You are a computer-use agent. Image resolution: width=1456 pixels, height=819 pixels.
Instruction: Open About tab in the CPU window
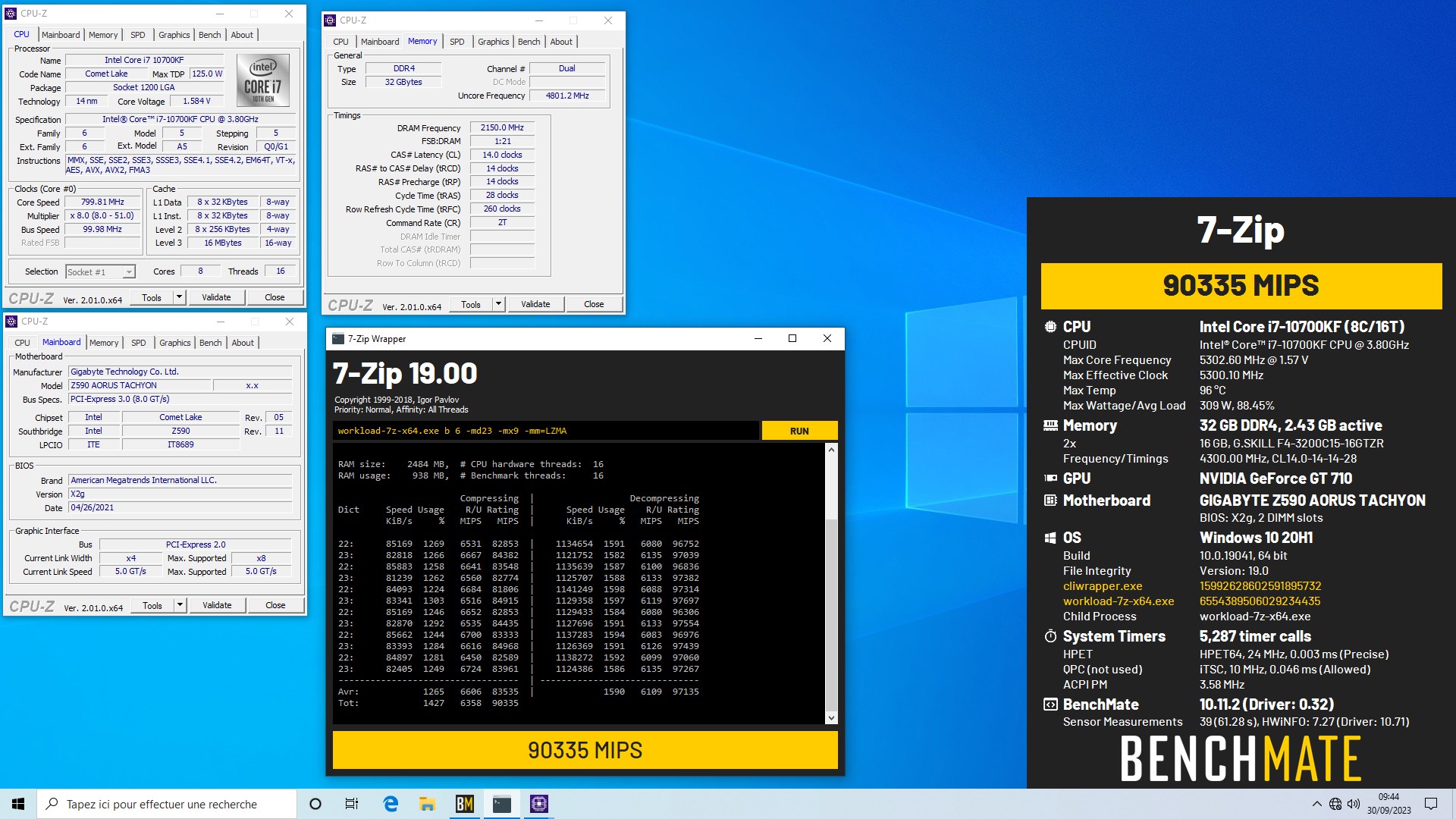[242, 35]
